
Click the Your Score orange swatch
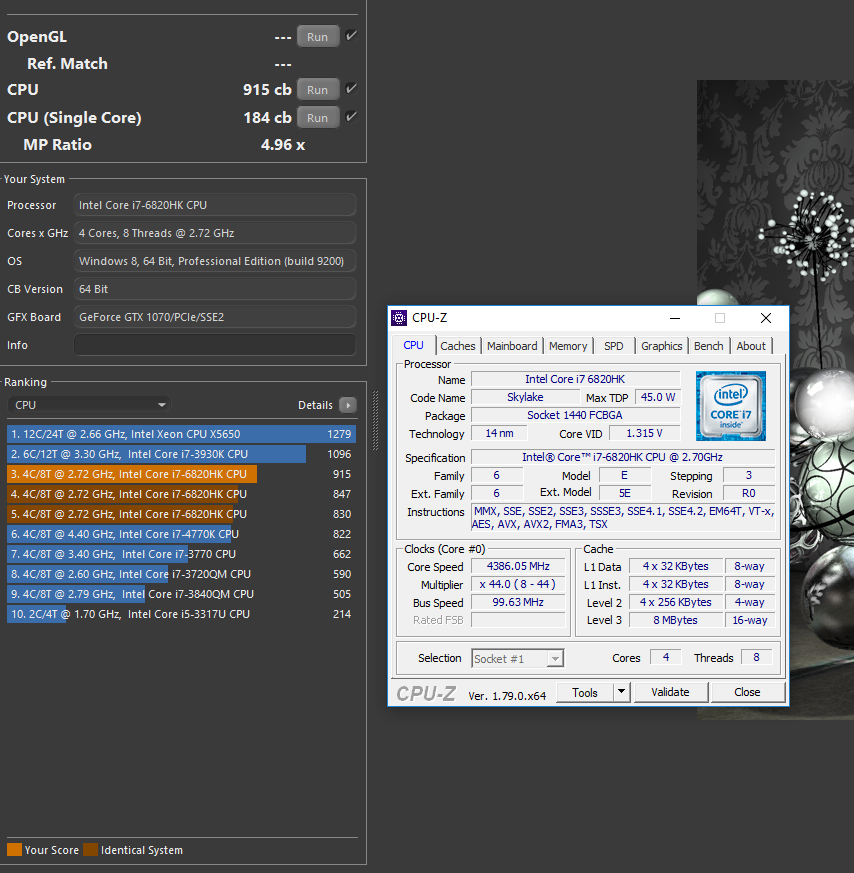14,850
